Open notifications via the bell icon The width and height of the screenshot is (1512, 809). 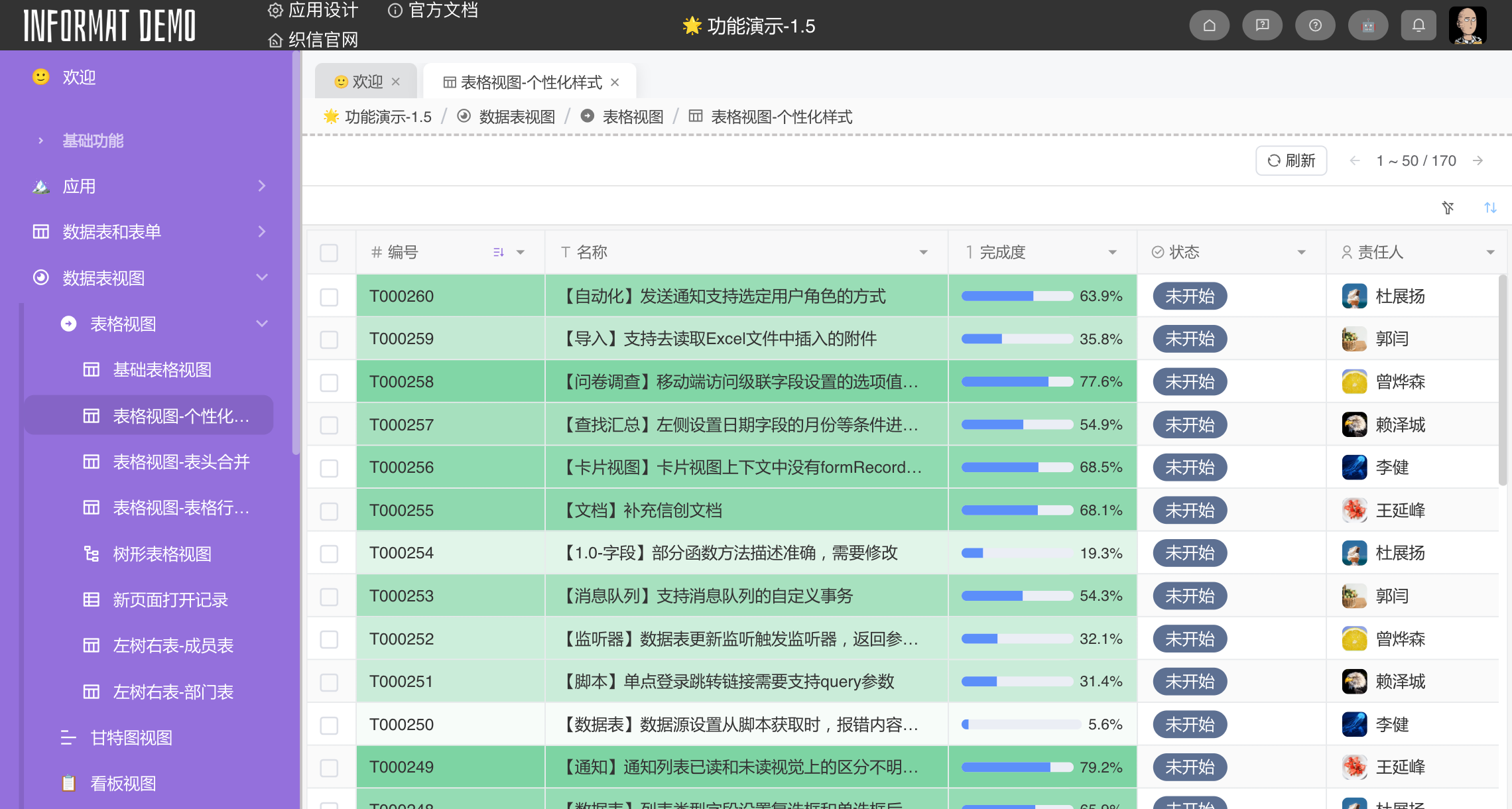(1418, 25)
